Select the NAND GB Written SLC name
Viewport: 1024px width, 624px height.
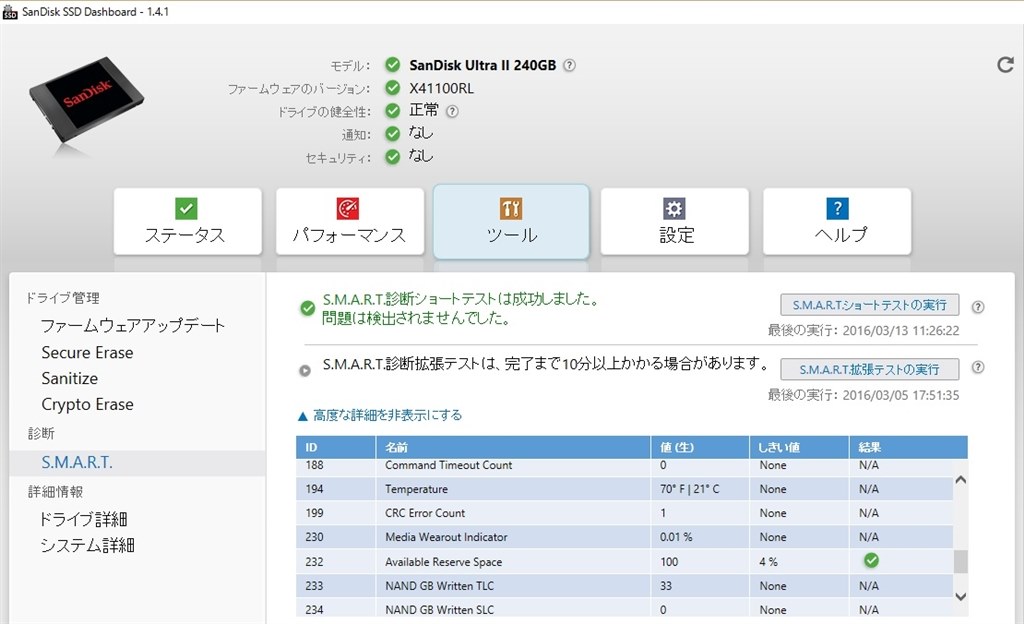(x=440, y=610)
